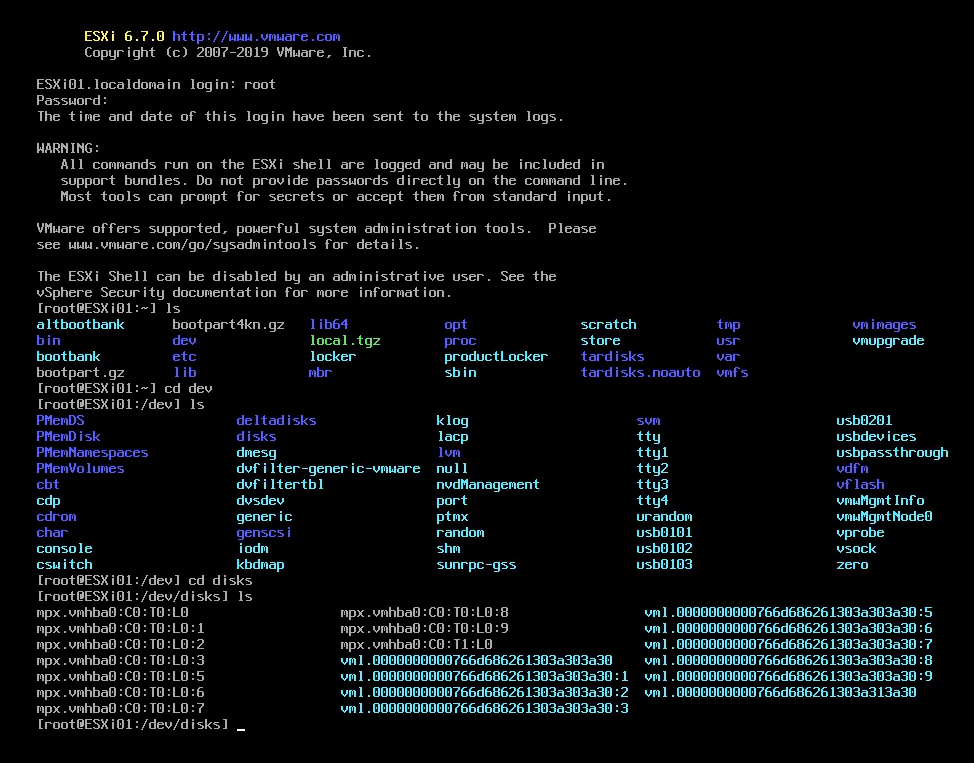Select the 'vmupgrade' entry
Screen dimensions: 974x763
888,340
